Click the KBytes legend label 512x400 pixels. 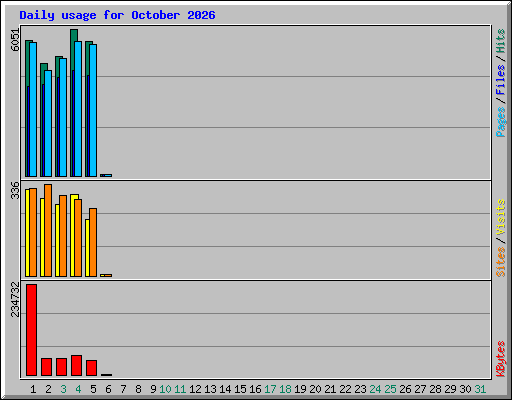500,359
